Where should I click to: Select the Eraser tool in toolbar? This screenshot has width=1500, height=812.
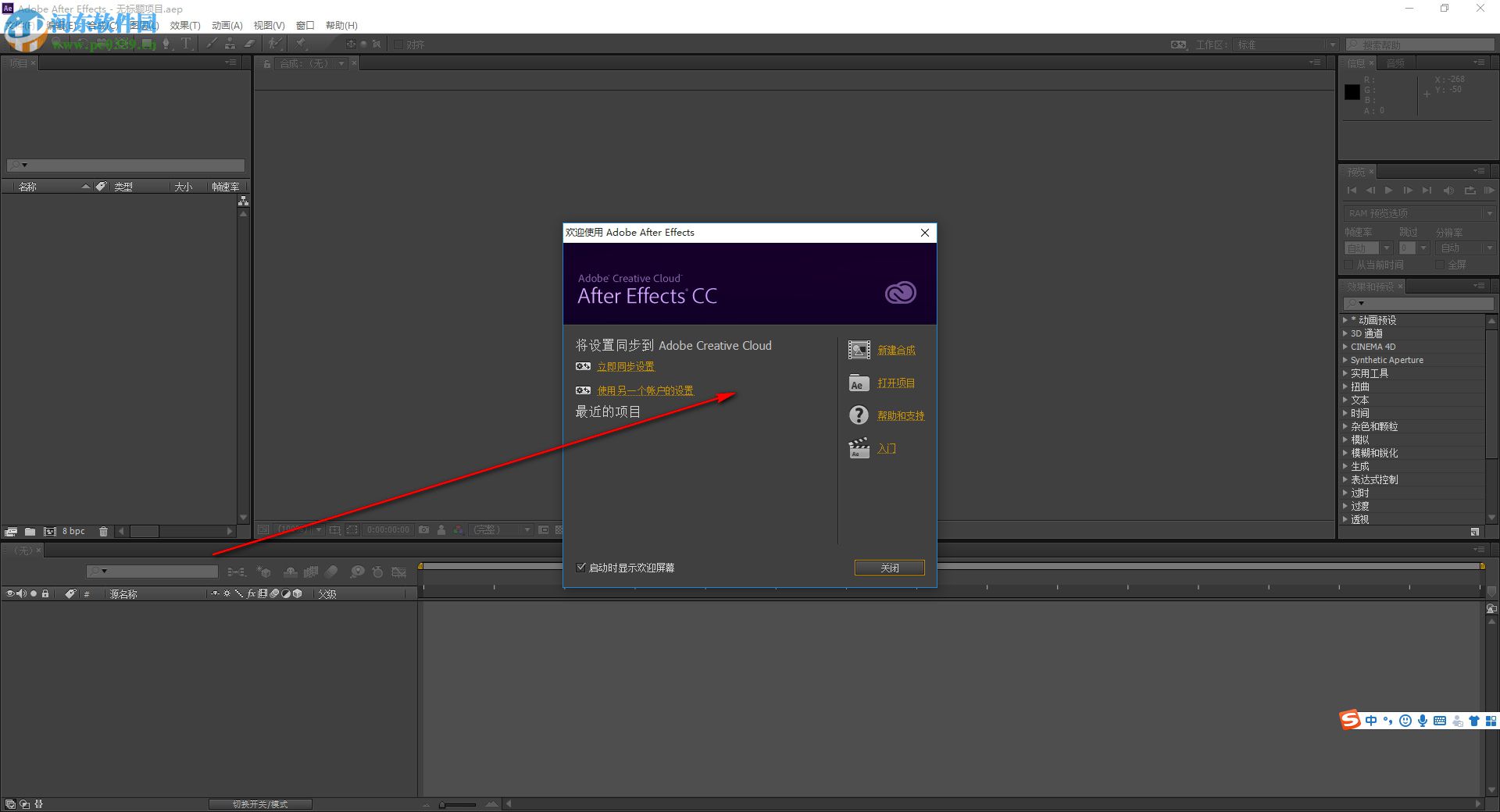coord(249,44)
